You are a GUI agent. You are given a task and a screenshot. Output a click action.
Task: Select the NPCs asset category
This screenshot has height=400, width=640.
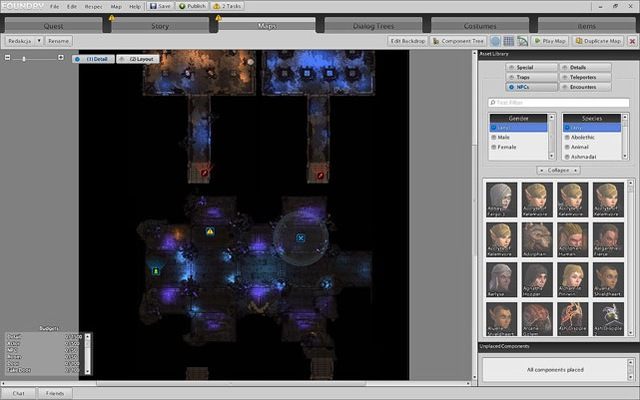(x=531, y=87)
